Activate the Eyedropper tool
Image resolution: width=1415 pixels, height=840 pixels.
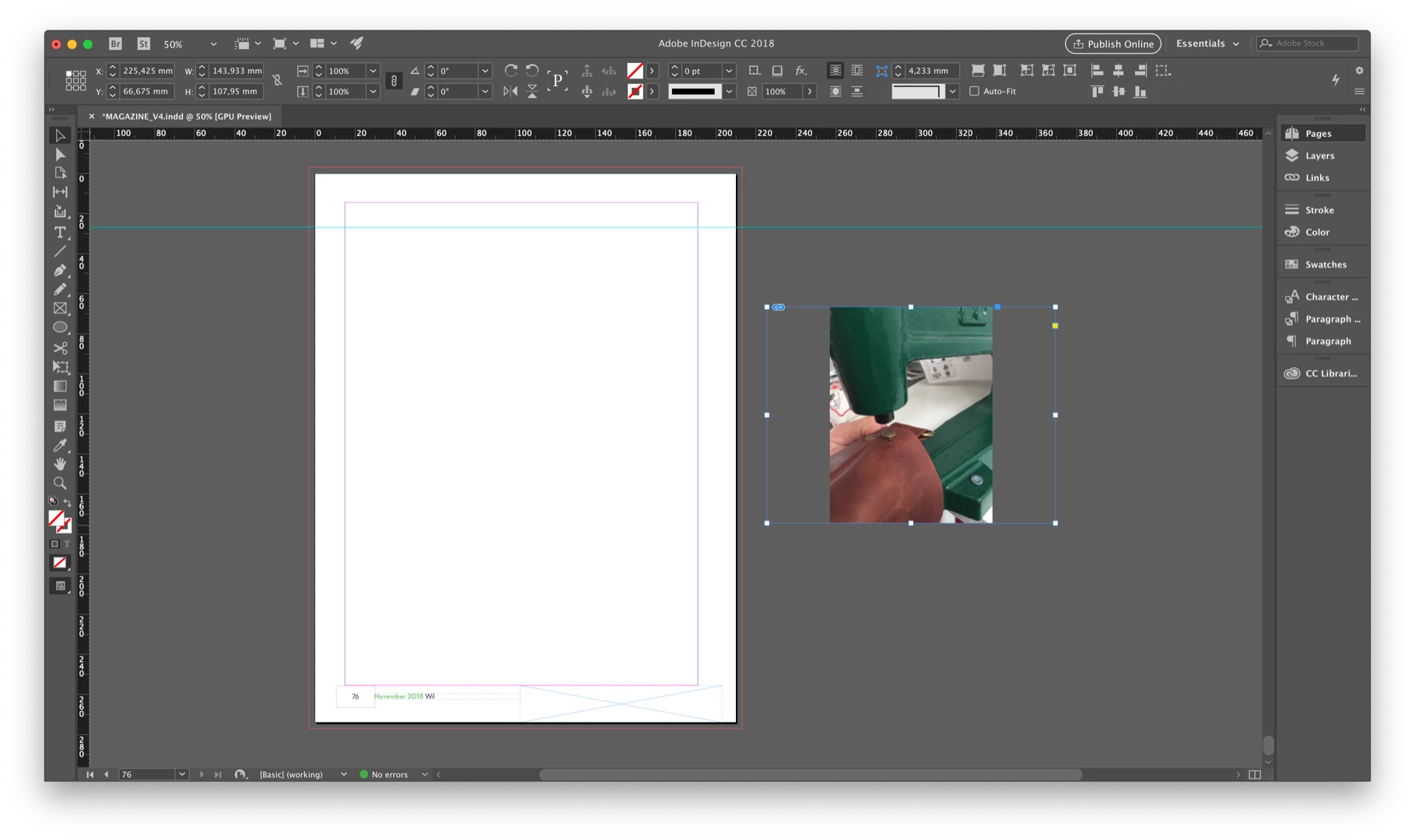pyautogui.click(x=60, y=445)
